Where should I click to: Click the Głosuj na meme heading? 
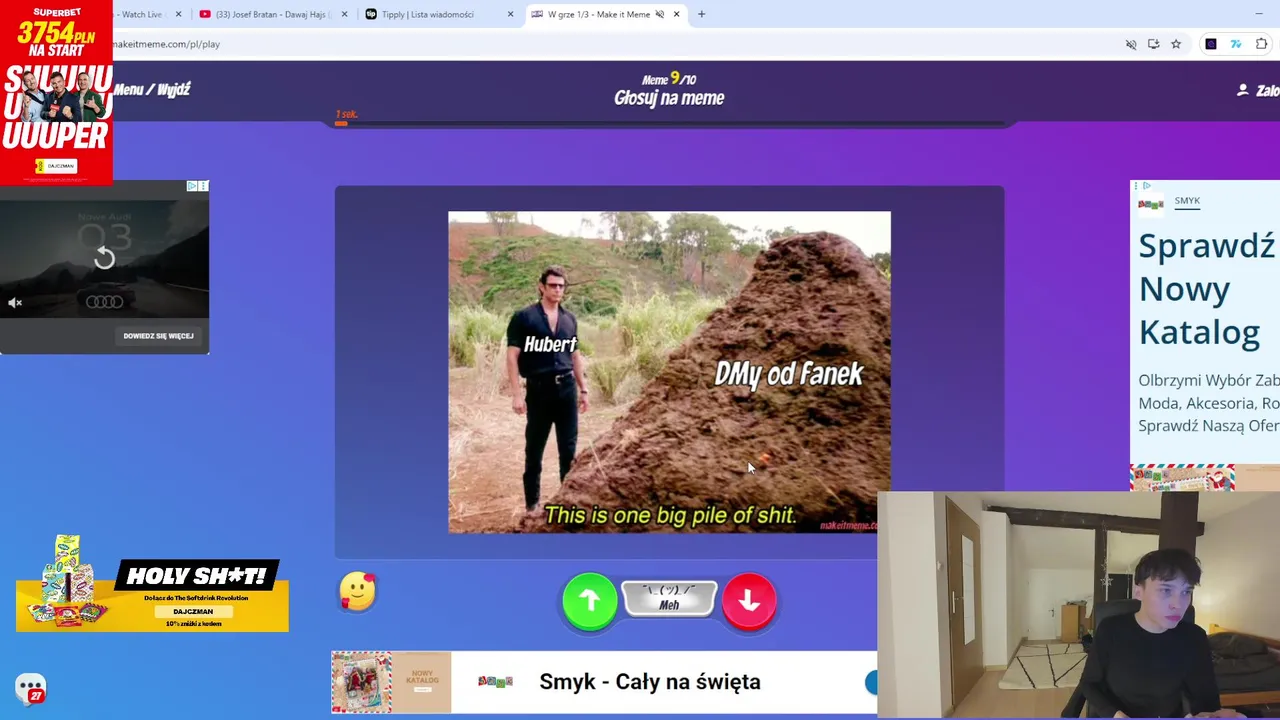tap(669, 98)
